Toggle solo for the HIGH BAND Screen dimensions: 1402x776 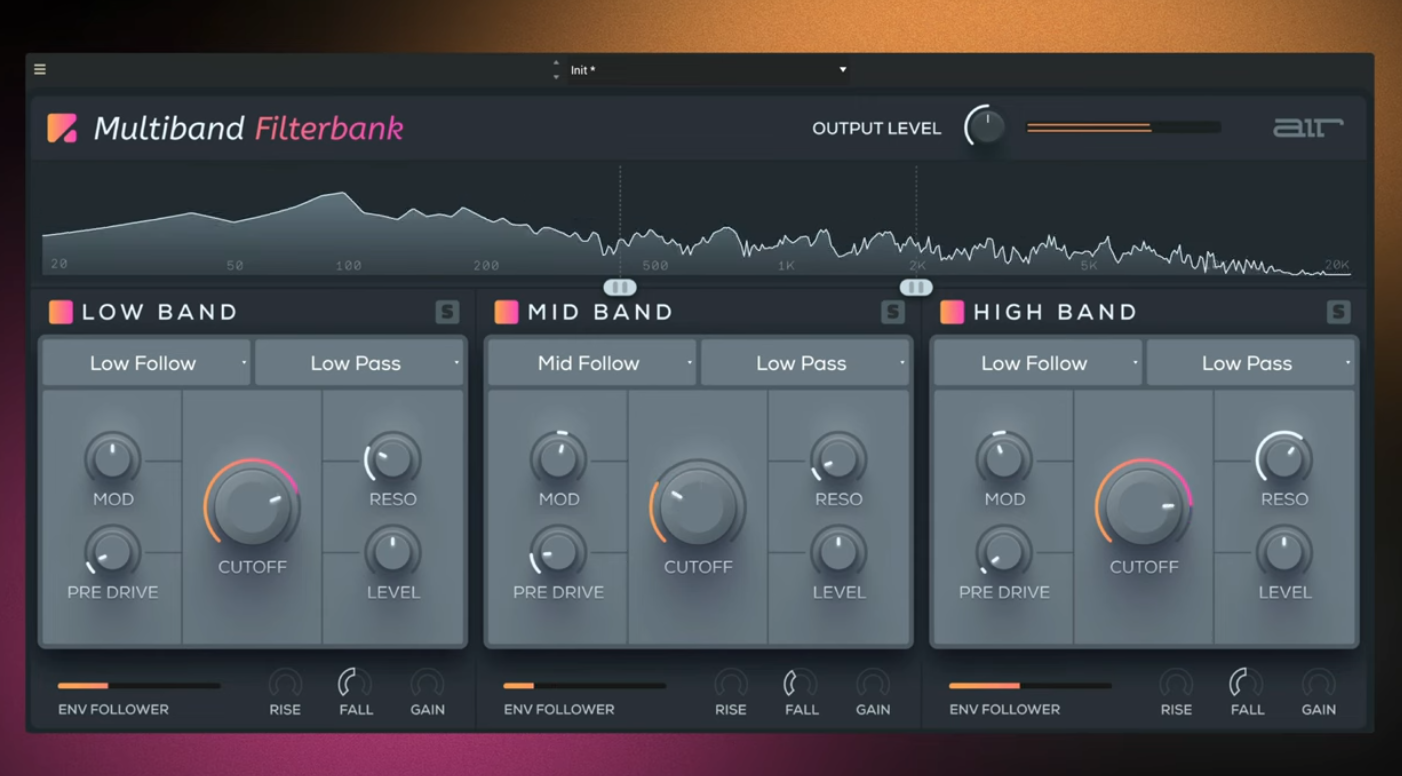point(1339,312)
